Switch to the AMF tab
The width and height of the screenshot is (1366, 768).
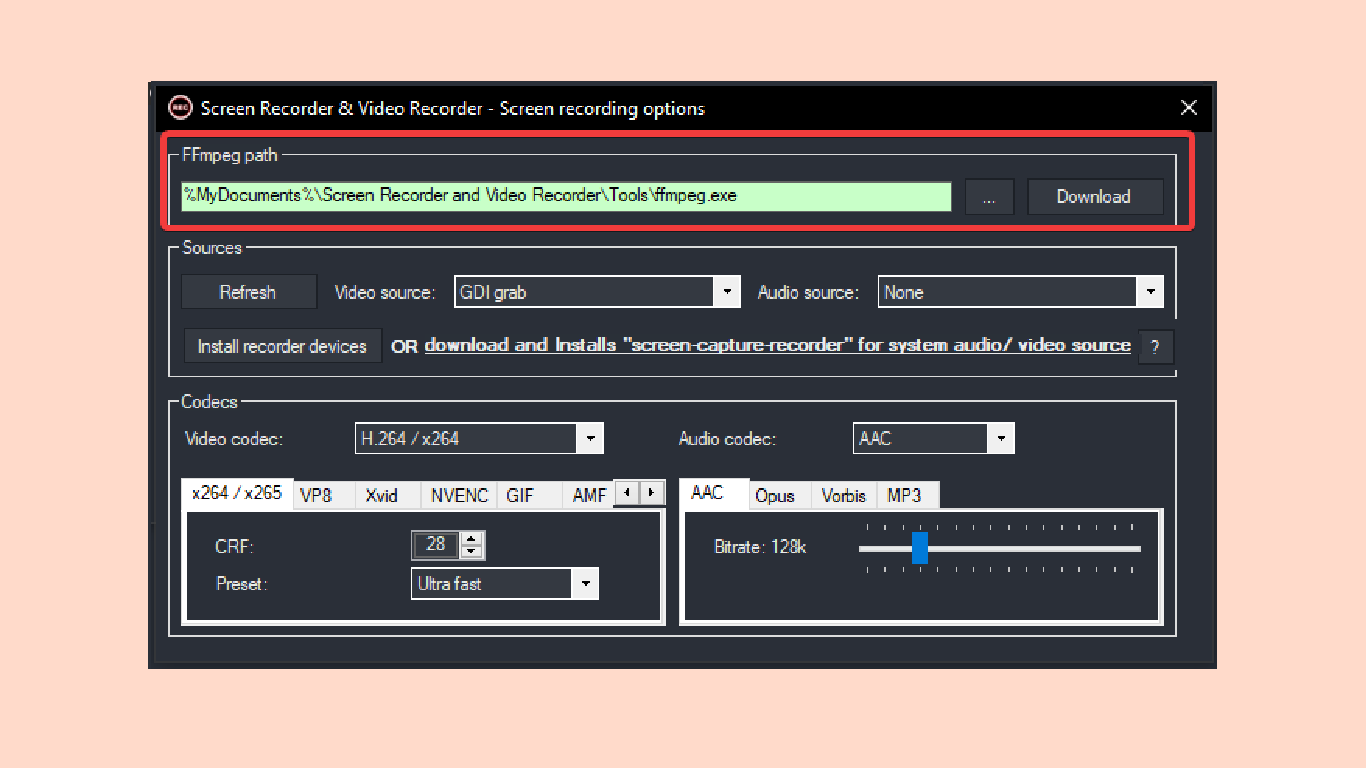click(x=589, y=495)
